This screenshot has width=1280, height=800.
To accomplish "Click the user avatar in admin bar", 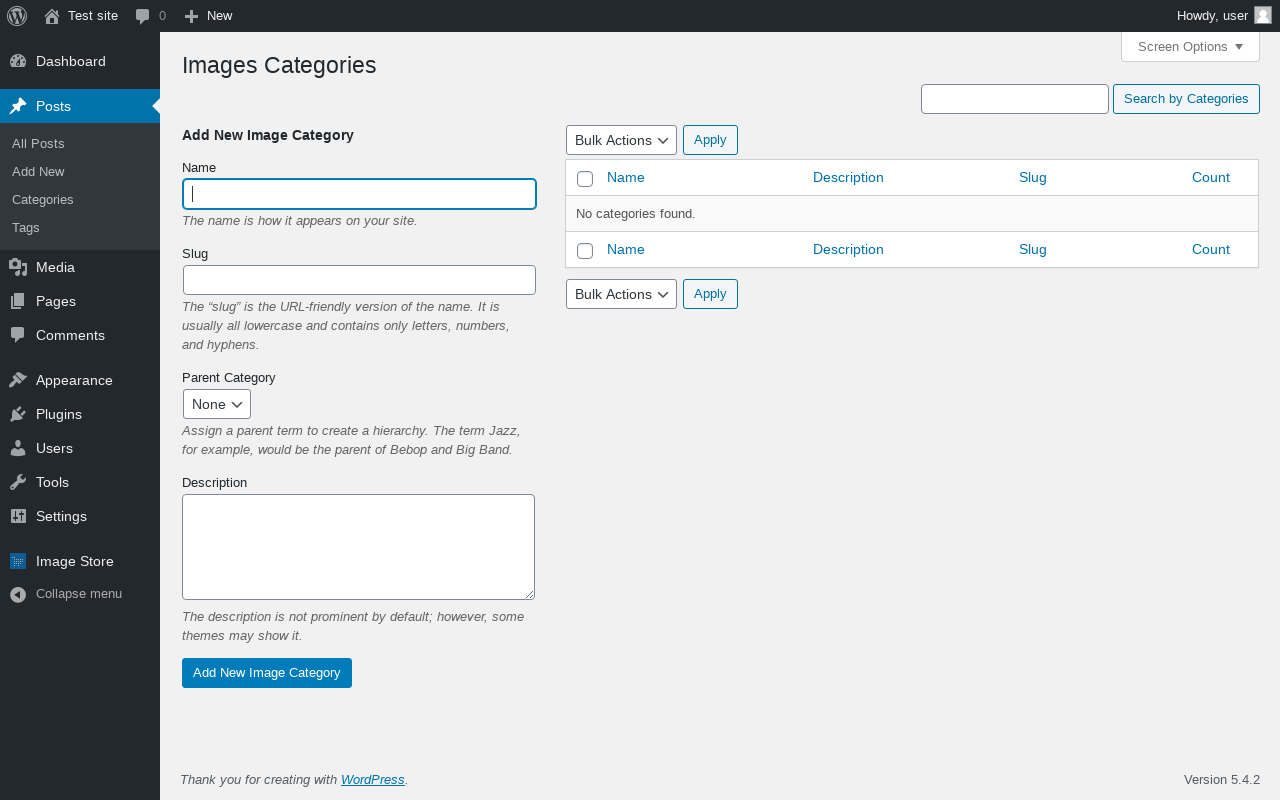I will (x=1263, y=15).
